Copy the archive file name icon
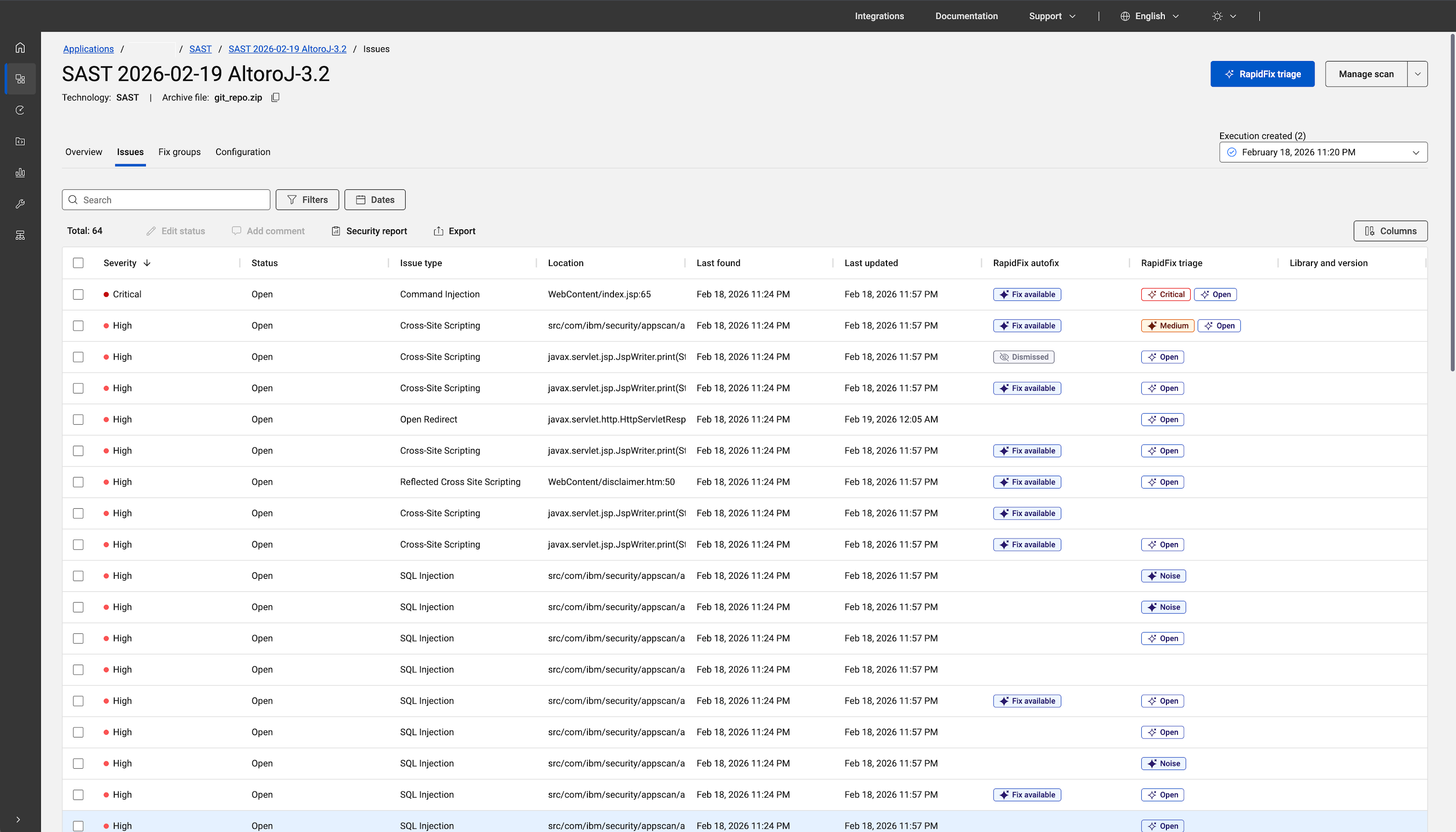The image size is (1456, 832). (275, 98)
